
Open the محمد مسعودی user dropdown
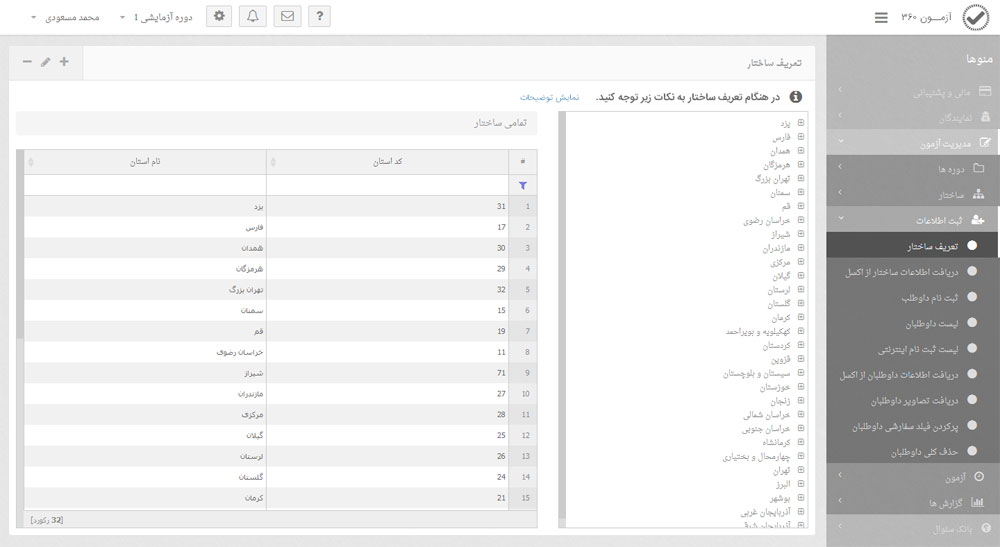click(x=66, y=17)
